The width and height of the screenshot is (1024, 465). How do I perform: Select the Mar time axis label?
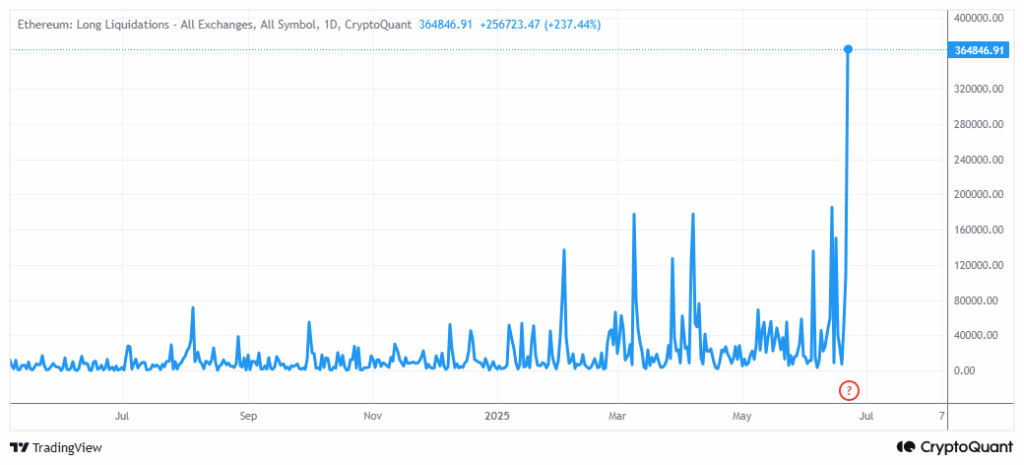pos(617,415)
